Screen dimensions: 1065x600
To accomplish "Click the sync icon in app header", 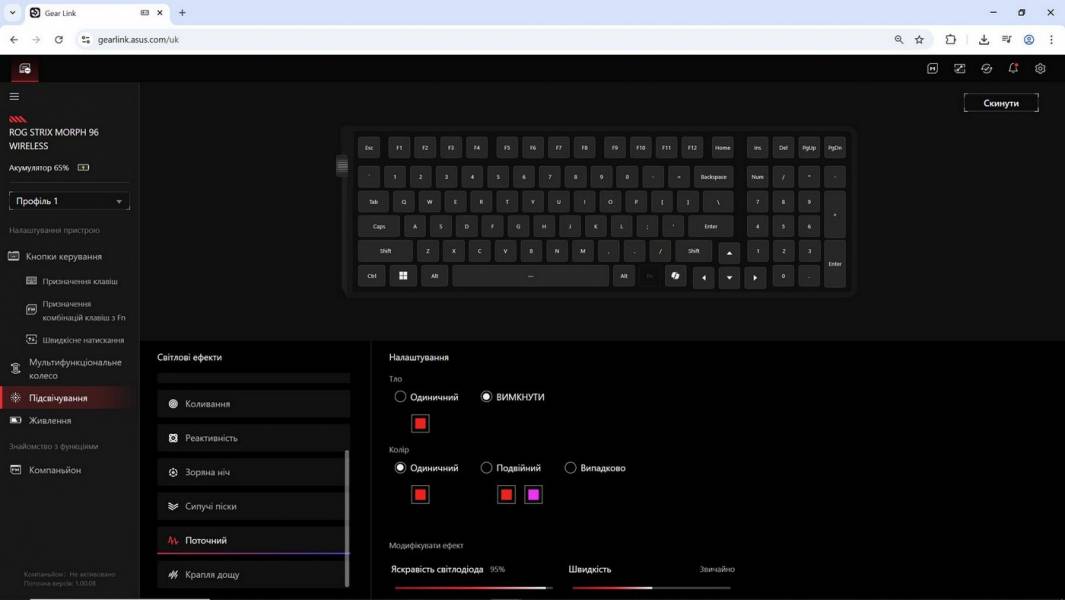I will pos(986,69).
